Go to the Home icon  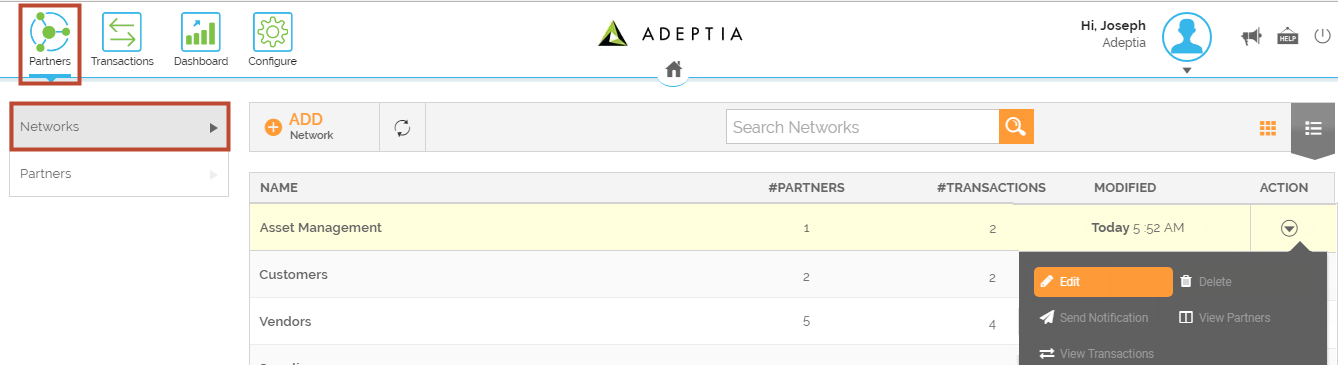[674, 70]
